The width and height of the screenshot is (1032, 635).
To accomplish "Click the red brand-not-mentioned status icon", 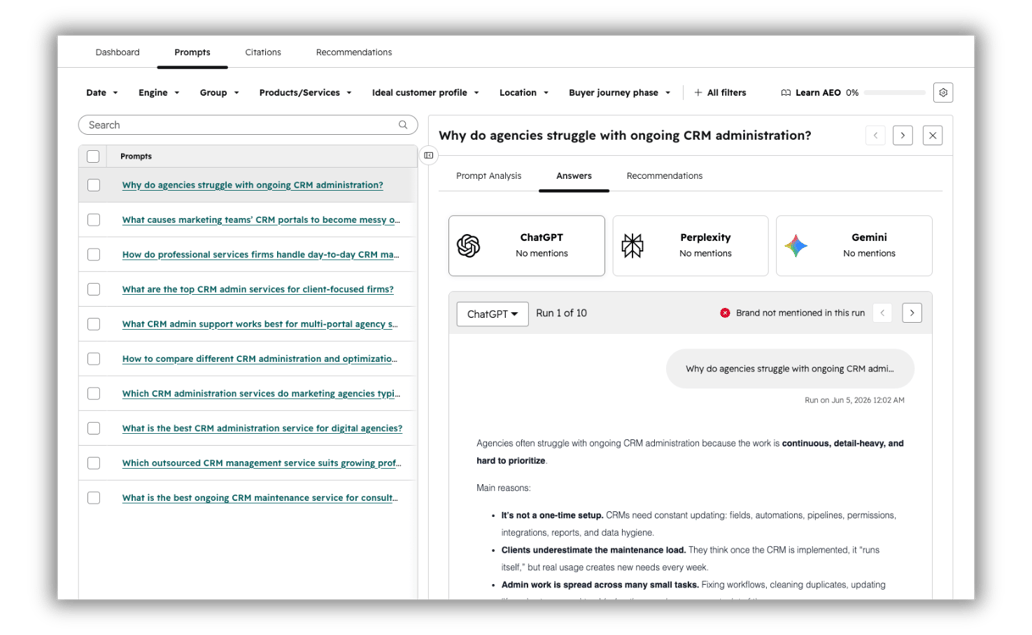I will [x=725, y=313].
